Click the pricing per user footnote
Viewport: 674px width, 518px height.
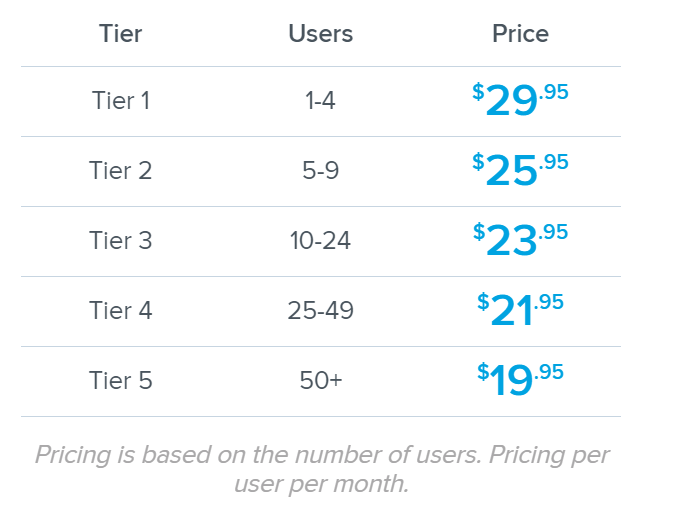click(x=322, y=469)
